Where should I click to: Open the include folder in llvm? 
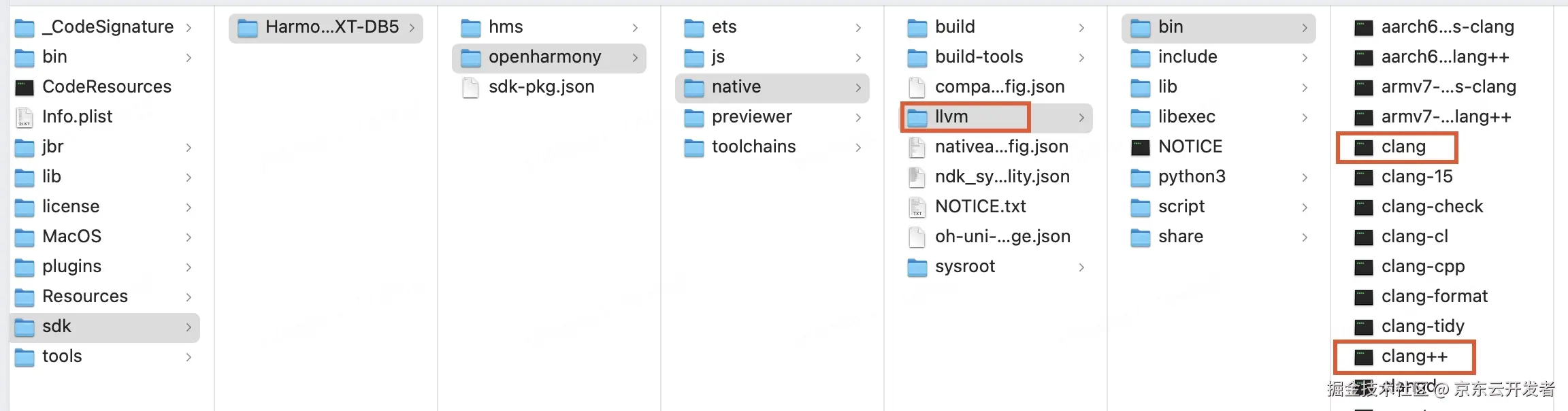(1188, 57)
